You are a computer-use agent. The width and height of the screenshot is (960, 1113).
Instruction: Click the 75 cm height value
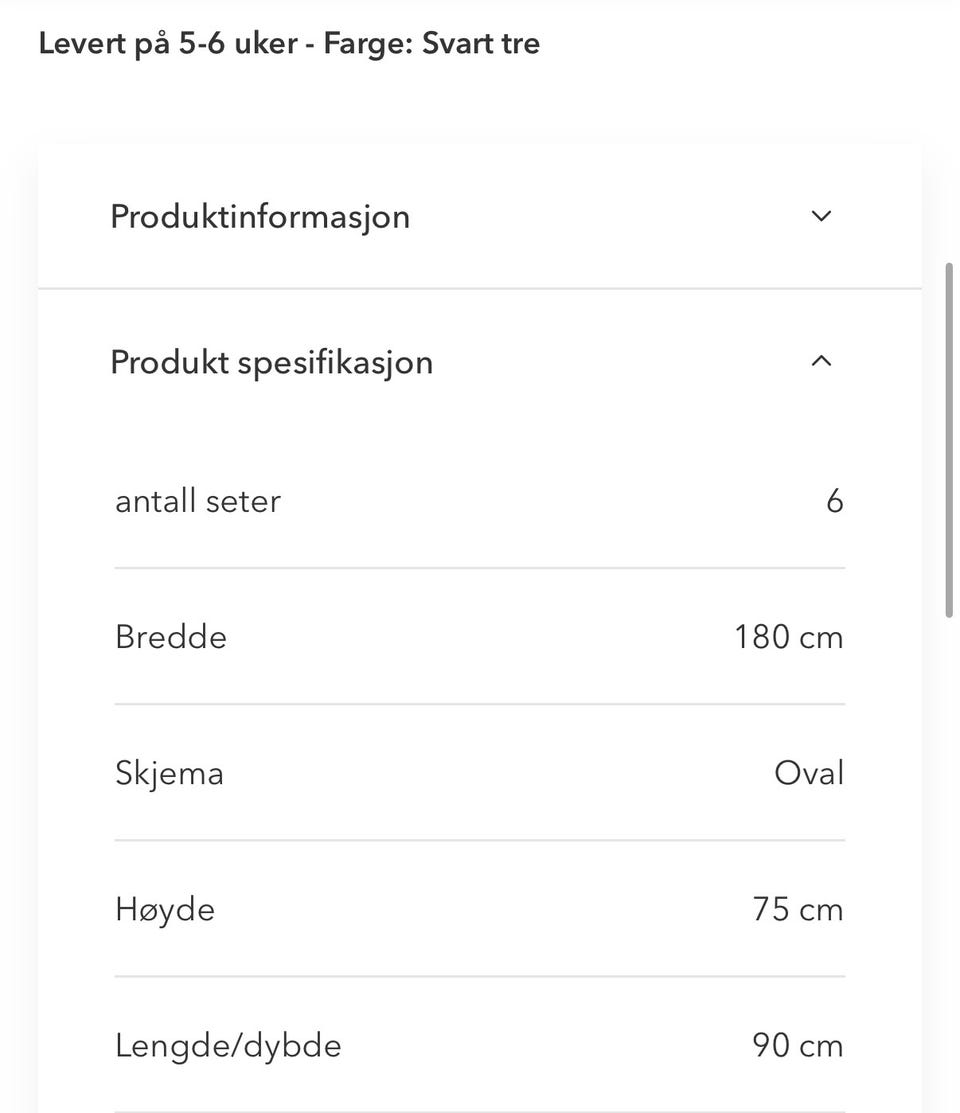pos(797,909)
